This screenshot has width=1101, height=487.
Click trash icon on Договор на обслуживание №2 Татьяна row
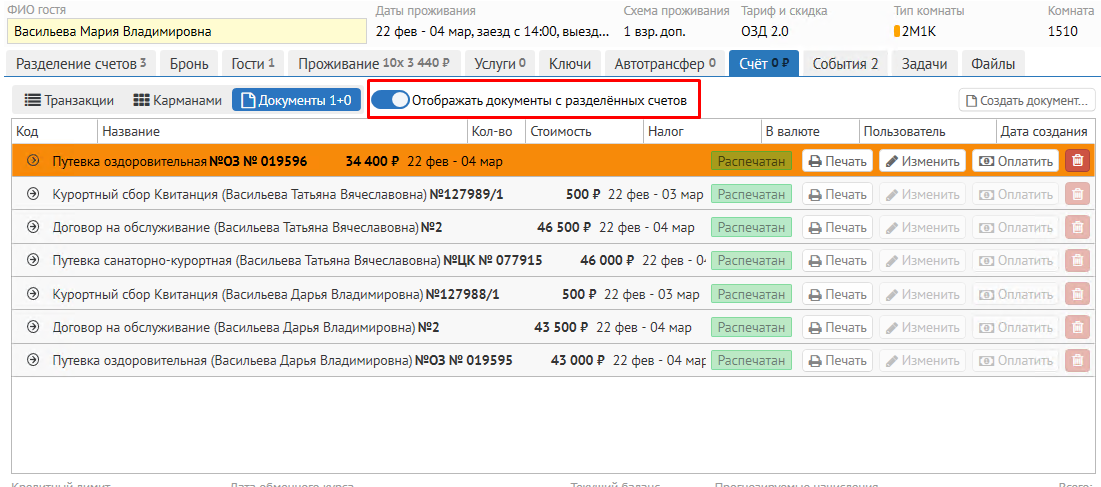1077,228
